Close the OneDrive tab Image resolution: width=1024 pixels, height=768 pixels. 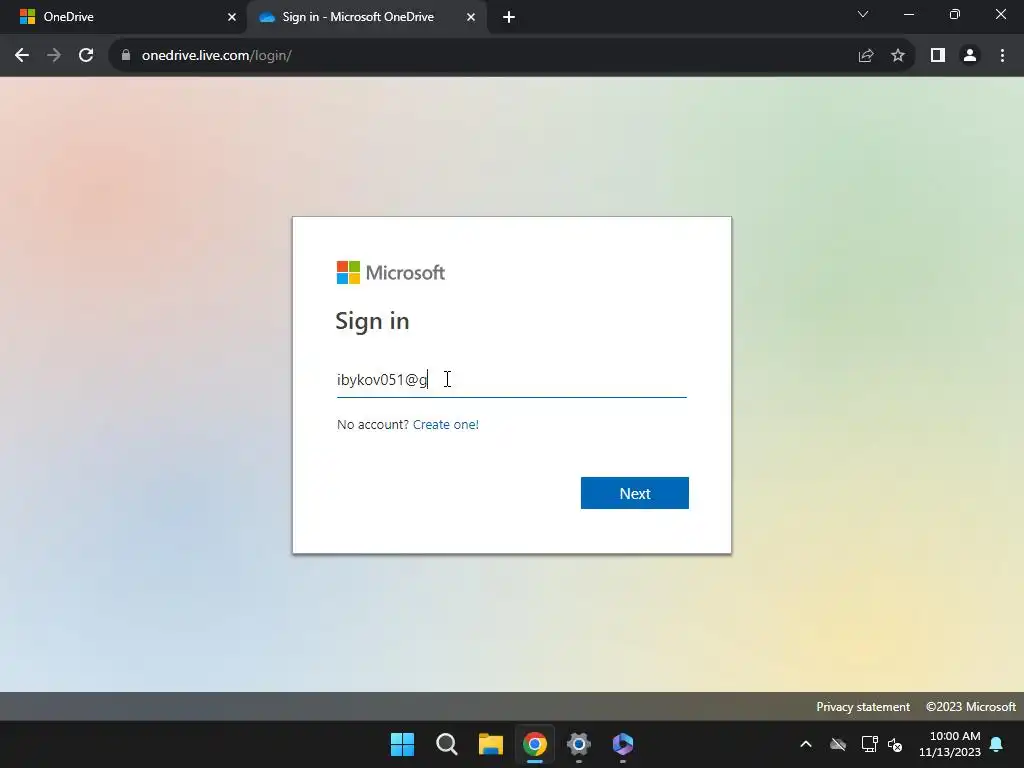click(x=232, y=17)
